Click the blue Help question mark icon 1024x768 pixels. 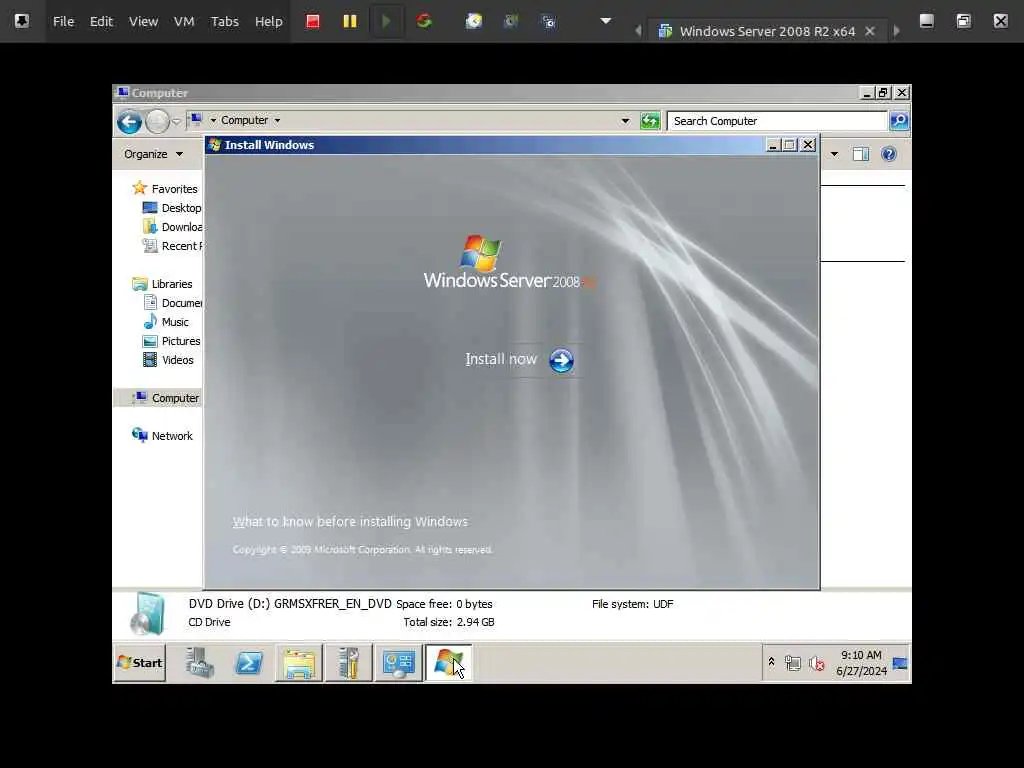point(889,154)
